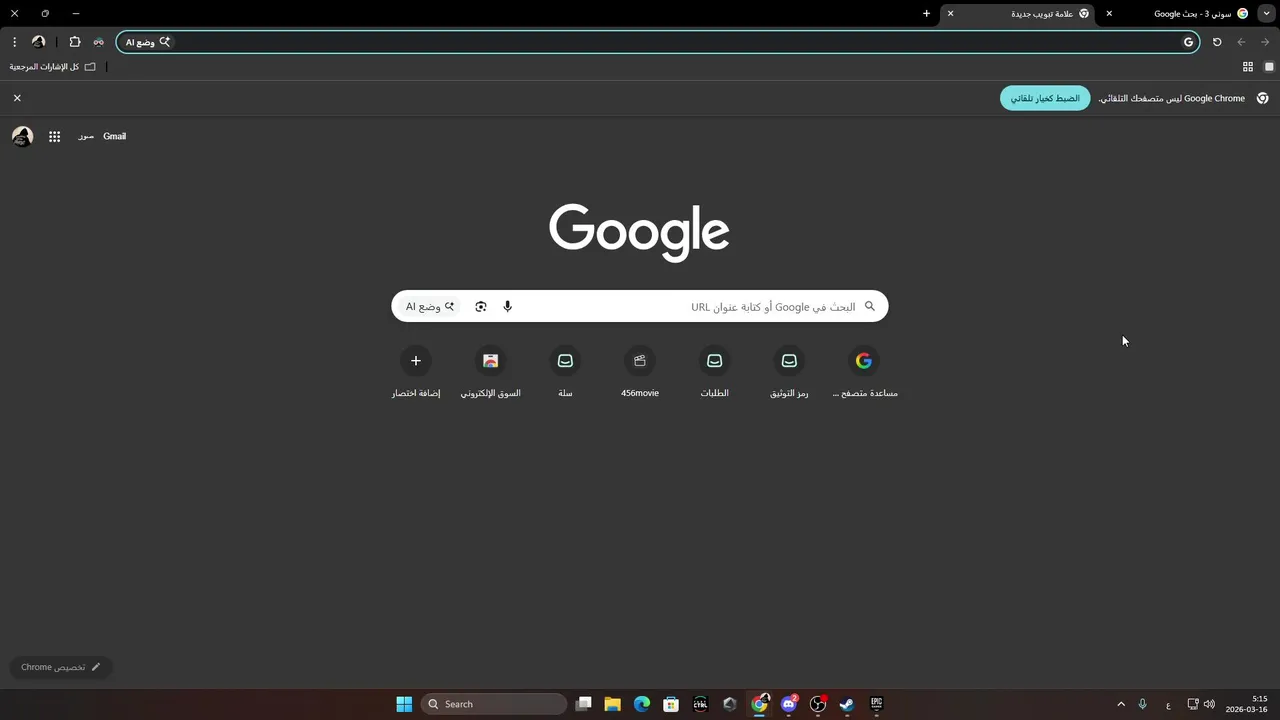Image resolution: width=1280 pixels, height=720 pixels.
Task: Open Epic Games Launcher from the taskbar
Action: click(877, 704)
